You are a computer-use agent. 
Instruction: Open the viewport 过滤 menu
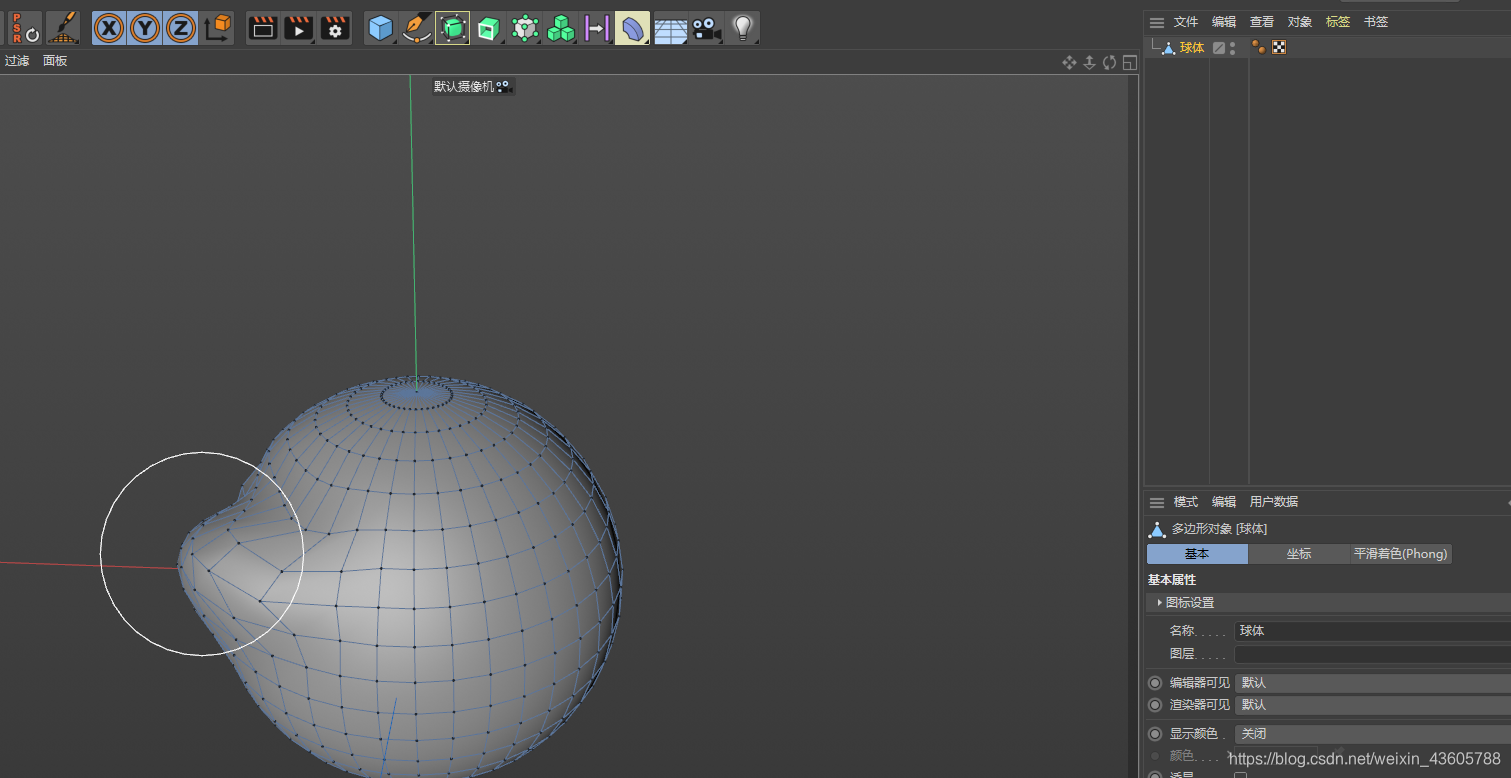(17, 61)
